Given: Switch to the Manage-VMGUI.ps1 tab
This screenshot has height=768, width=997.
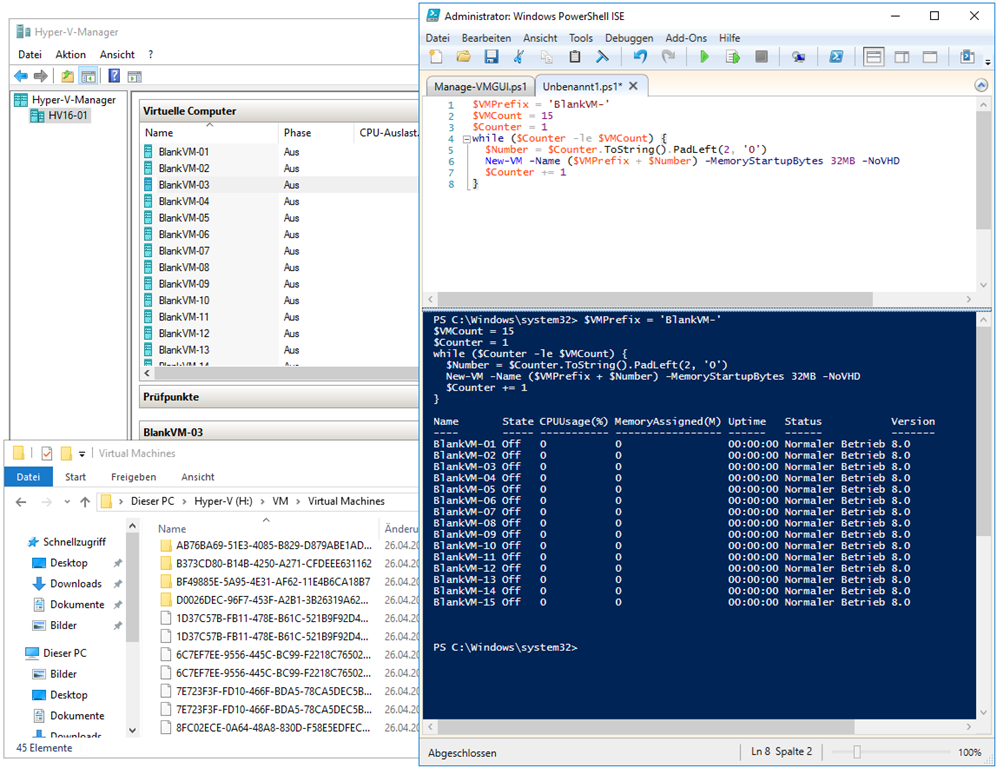Looking at the screenshot, I should pyautogui.click(x=480, y=86).
